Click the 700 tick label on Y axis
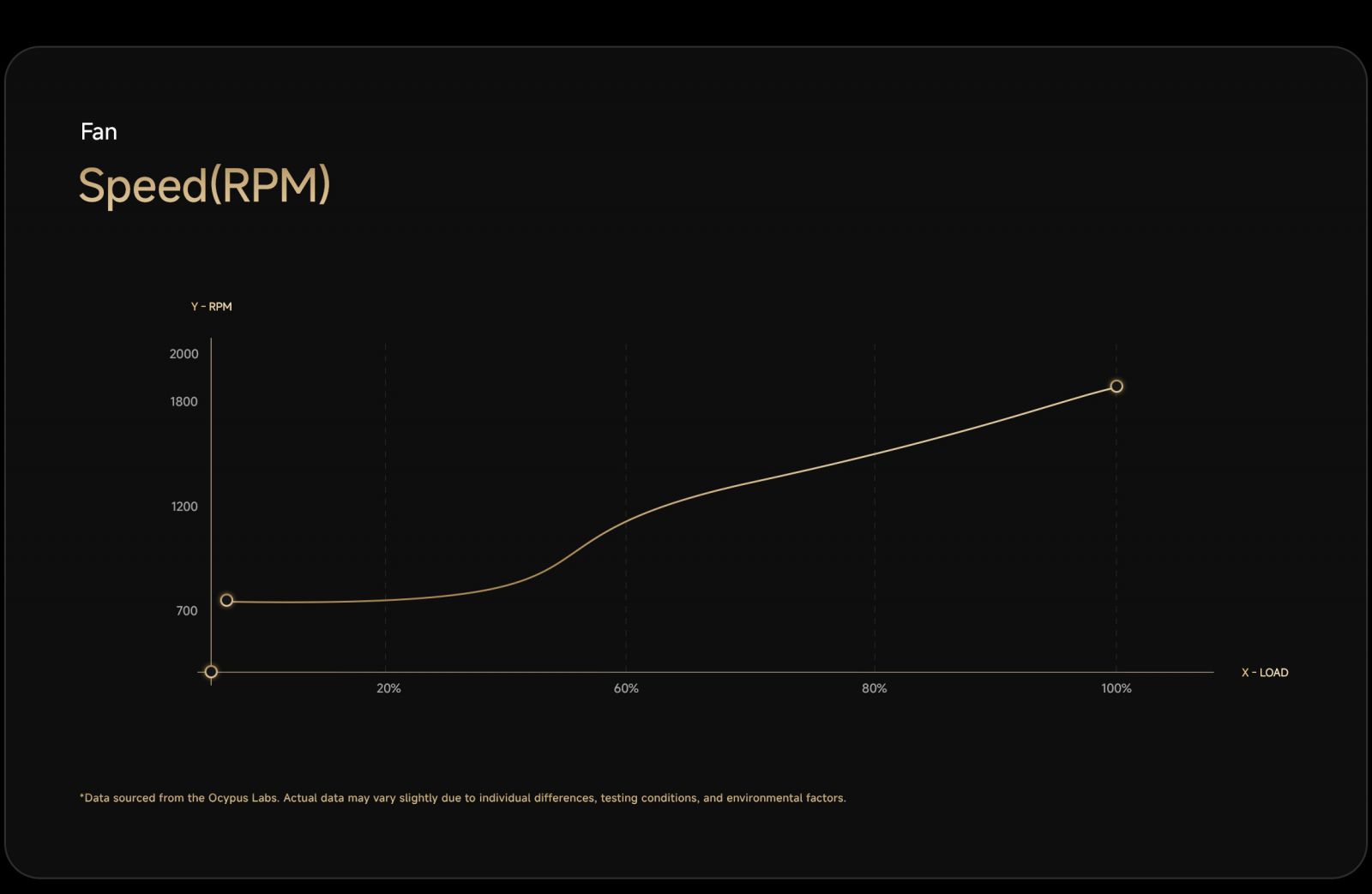The width and height of the screenshot is (1372, 894). coord(187,611)
